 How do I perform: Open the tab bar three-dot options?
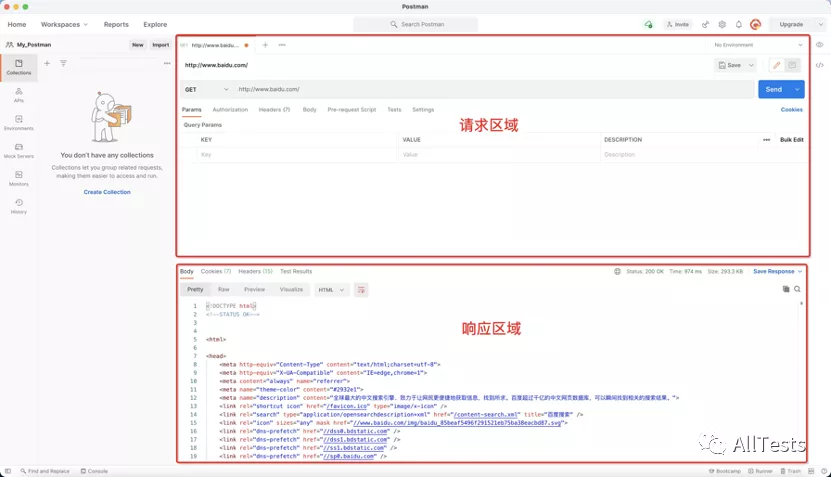[282, 45]
